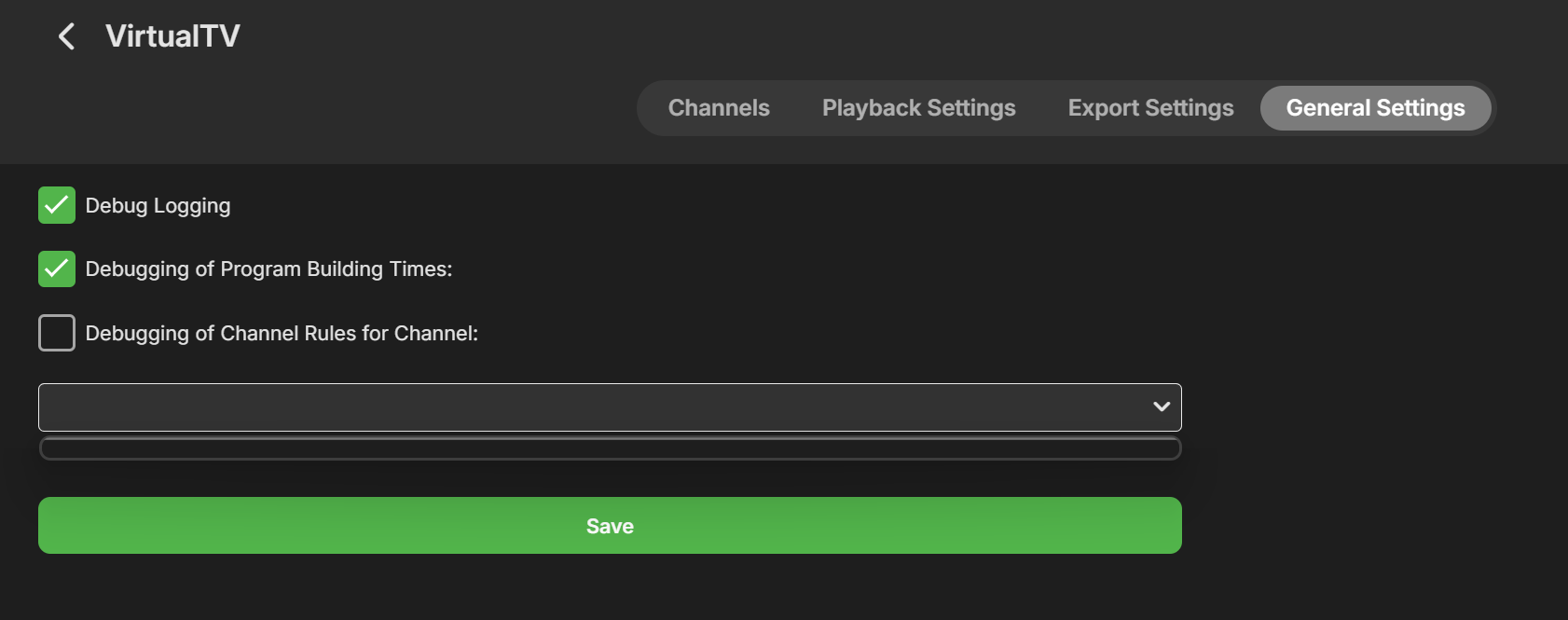Disable the Debug Logging checkbox

(x=57, y=205)
